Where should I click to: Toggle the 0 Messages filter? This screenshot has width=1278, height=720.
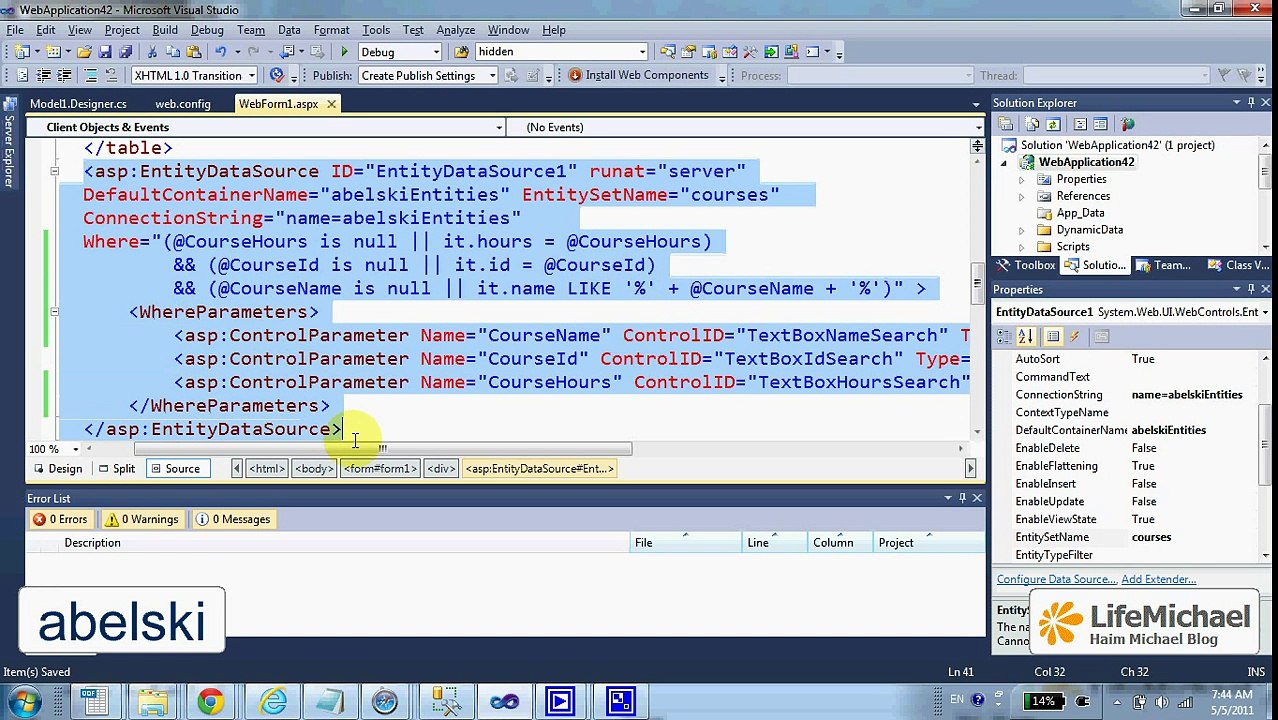coord(233,519)
